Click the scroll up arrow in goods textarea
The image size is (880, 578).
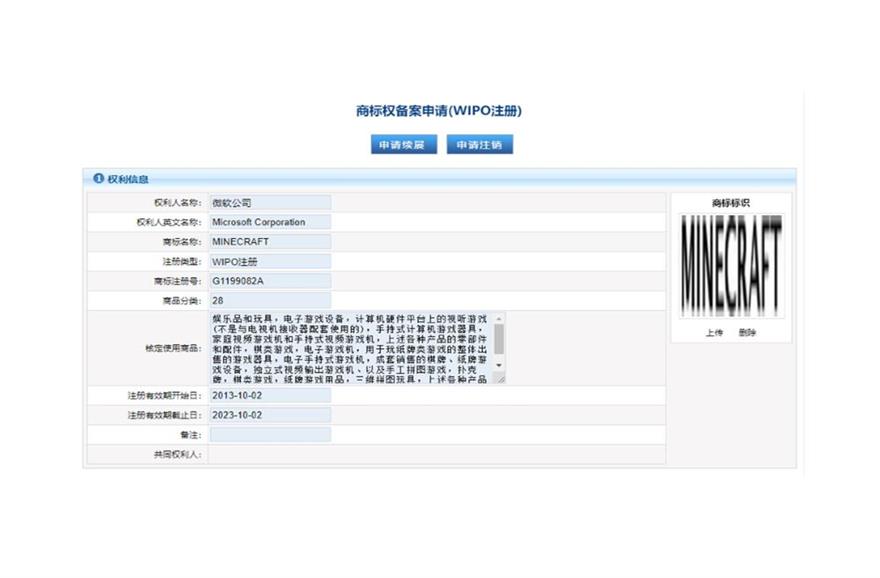(499, 319)
